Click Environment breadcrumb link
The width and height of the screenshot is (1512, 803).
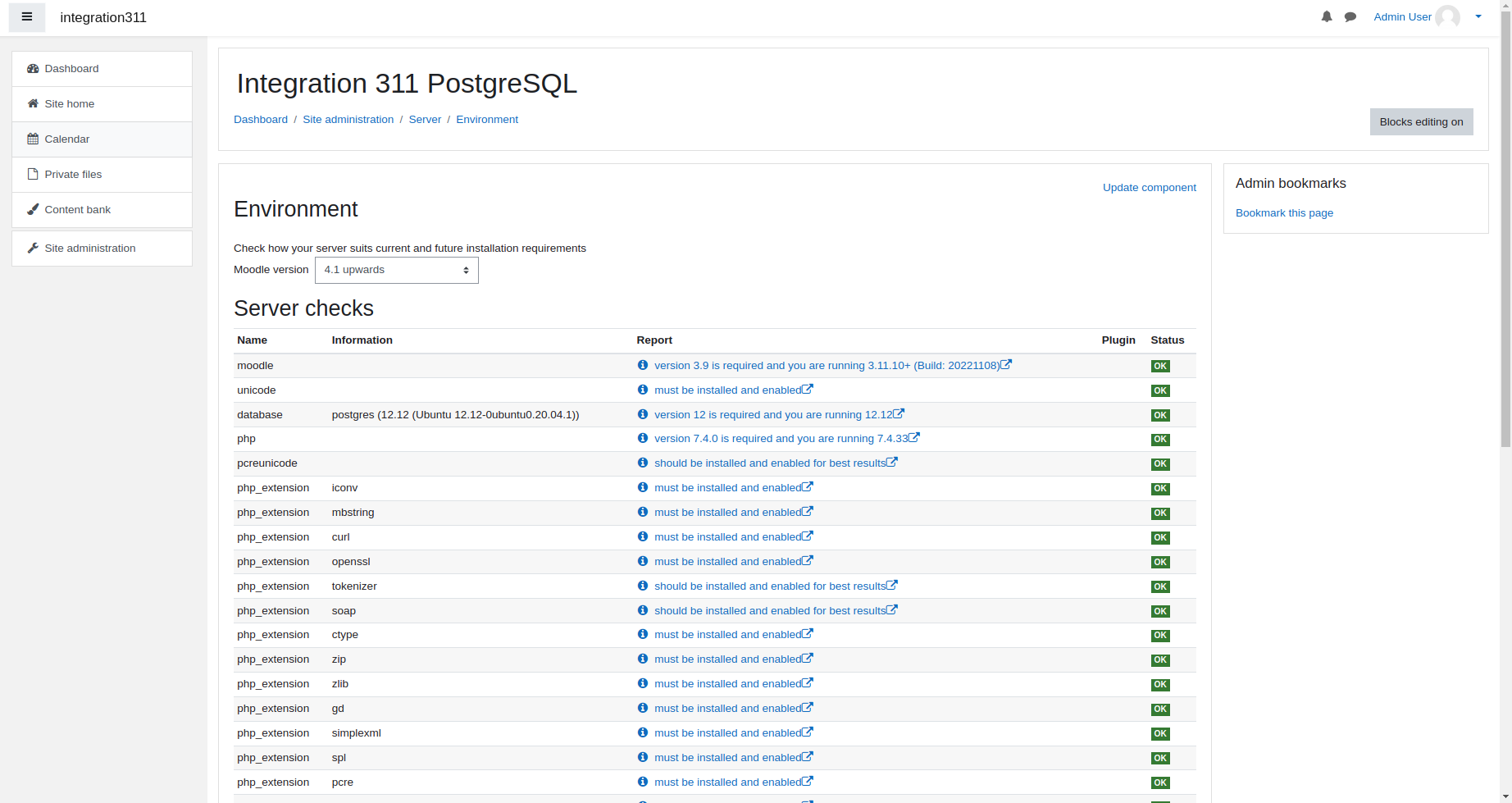click(487, 120)
